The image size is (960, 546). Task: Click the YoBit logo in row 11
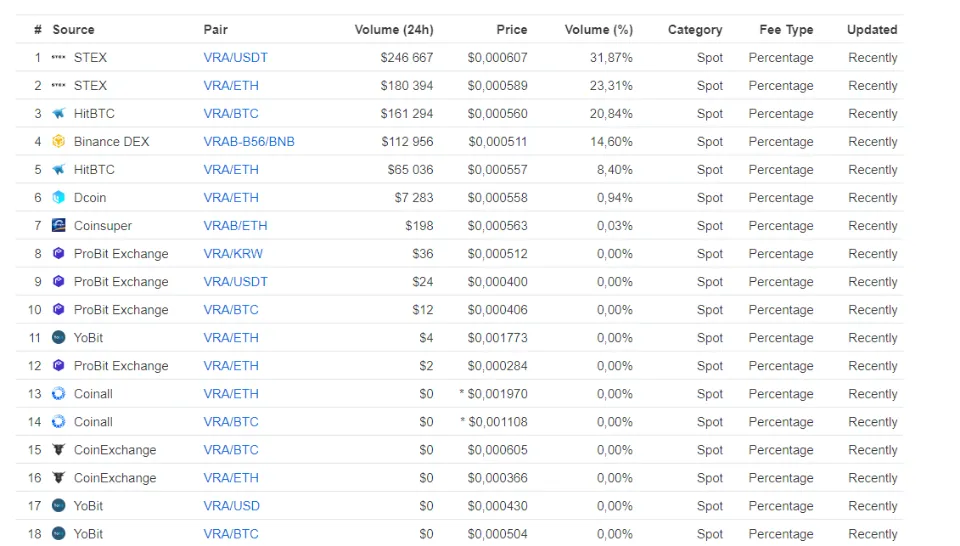[58, 337]
